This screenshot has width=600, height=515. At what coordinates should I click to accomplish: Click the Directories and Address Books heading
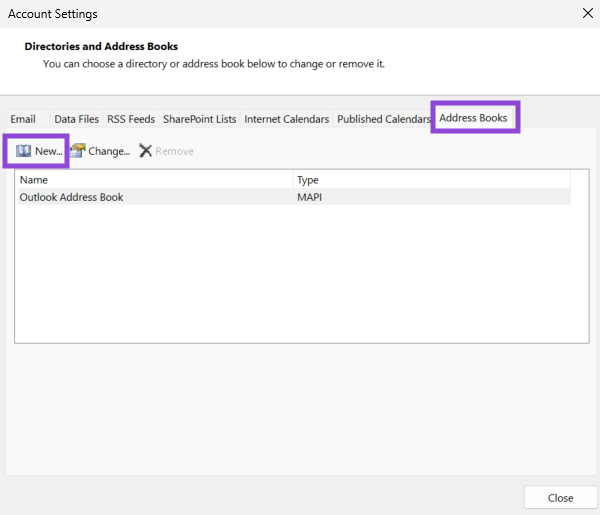tap(101, 46)
